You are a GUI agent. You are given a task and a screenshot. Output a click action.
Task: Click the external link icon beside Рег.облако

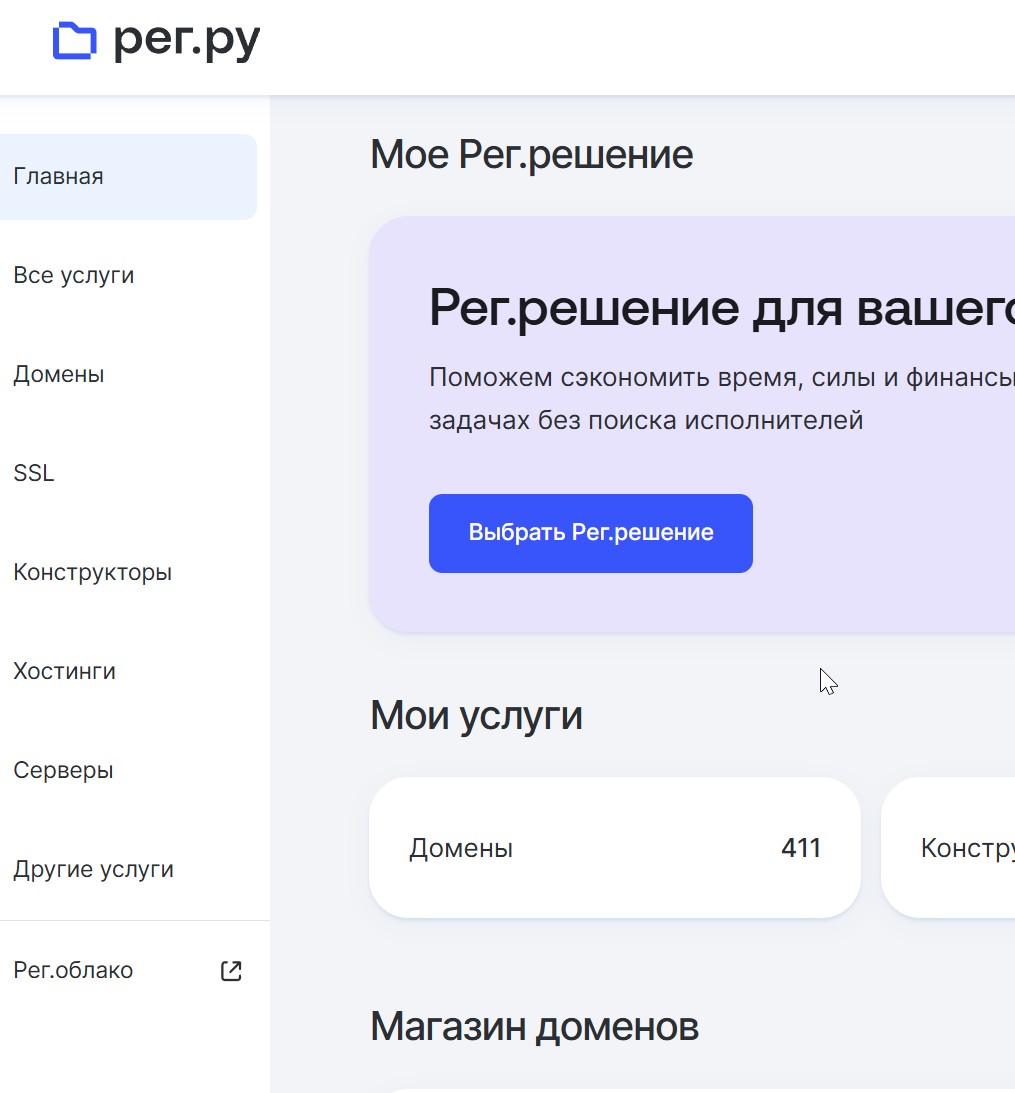tap(231, 970)
